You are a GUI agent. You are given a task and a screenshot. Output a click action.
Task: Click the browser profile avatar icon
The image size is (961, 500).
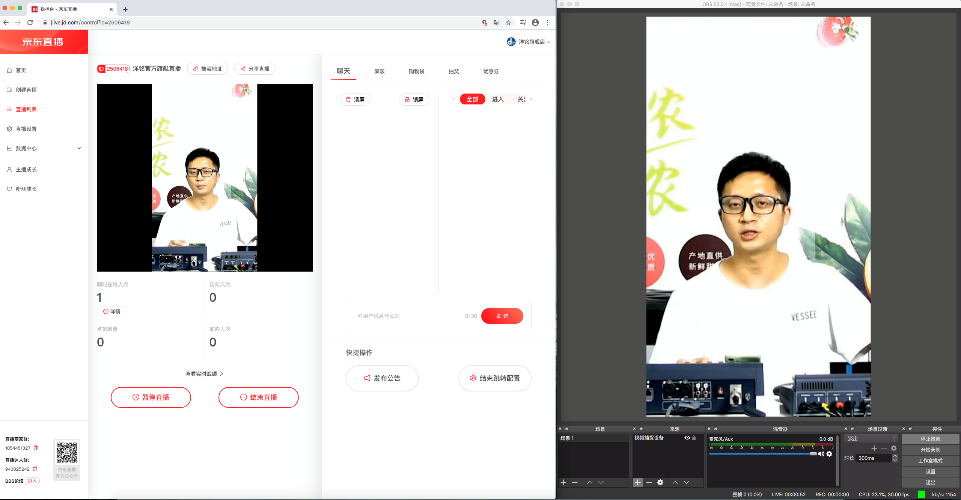(x=535, y=22)
